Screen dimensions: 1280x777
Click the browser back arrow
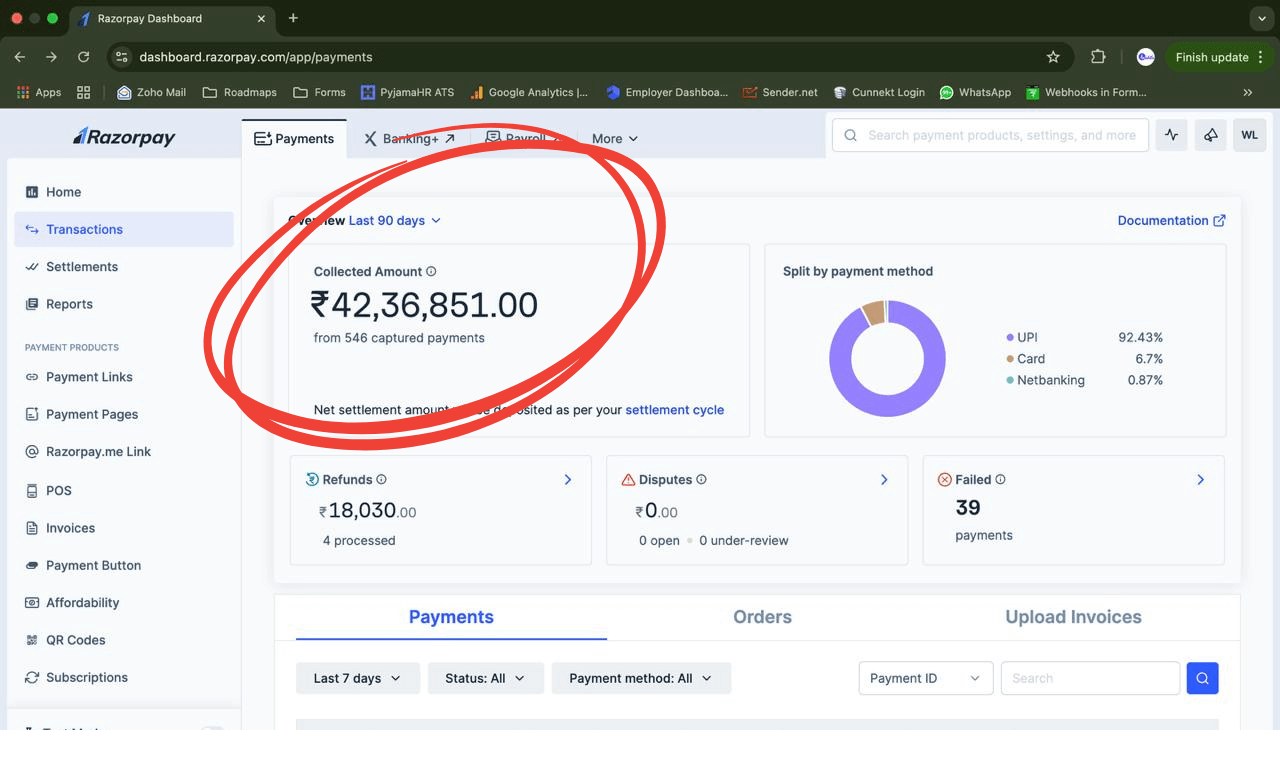20,57
